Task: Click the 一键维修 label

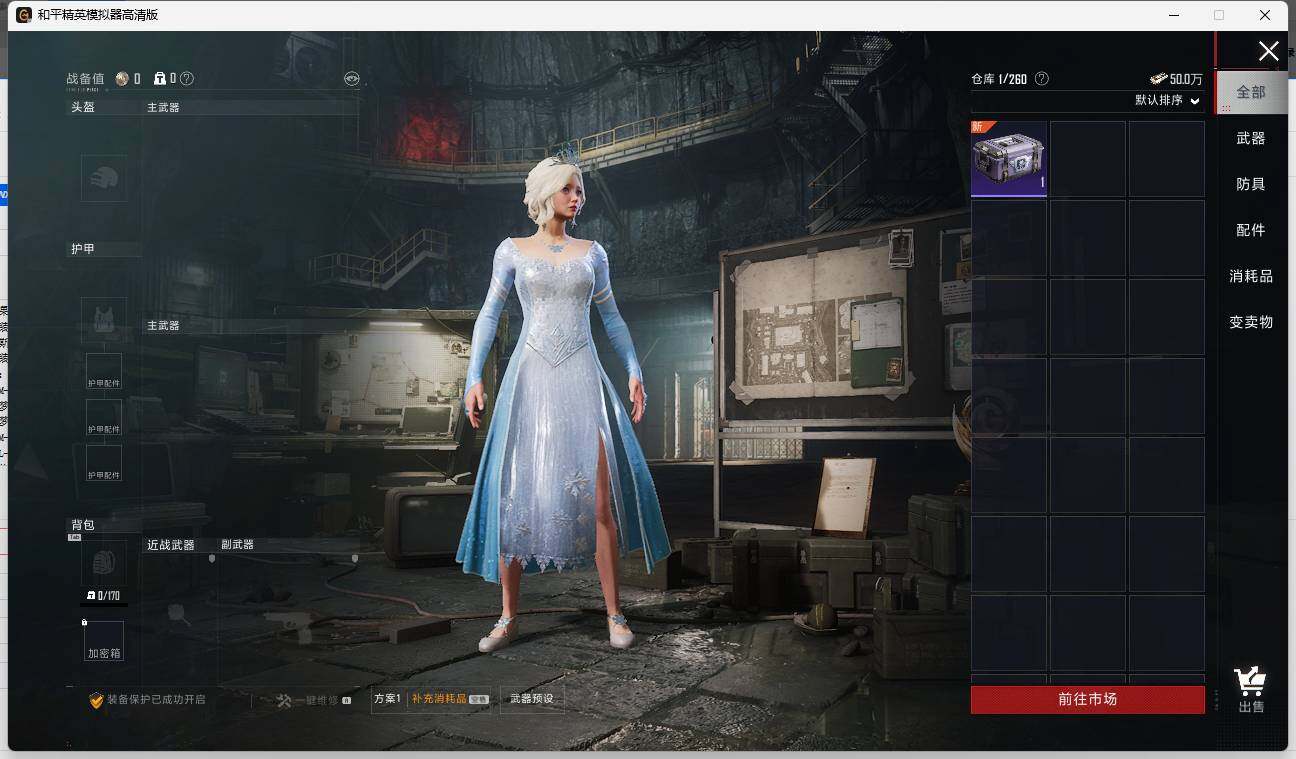Action: (315, 700)
